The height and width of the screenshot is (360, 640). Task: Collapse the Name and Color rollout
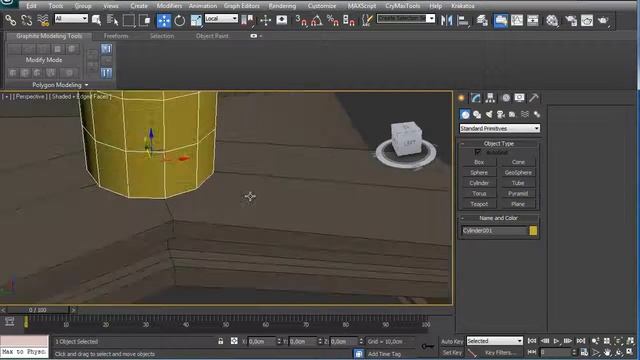(499, 218)
